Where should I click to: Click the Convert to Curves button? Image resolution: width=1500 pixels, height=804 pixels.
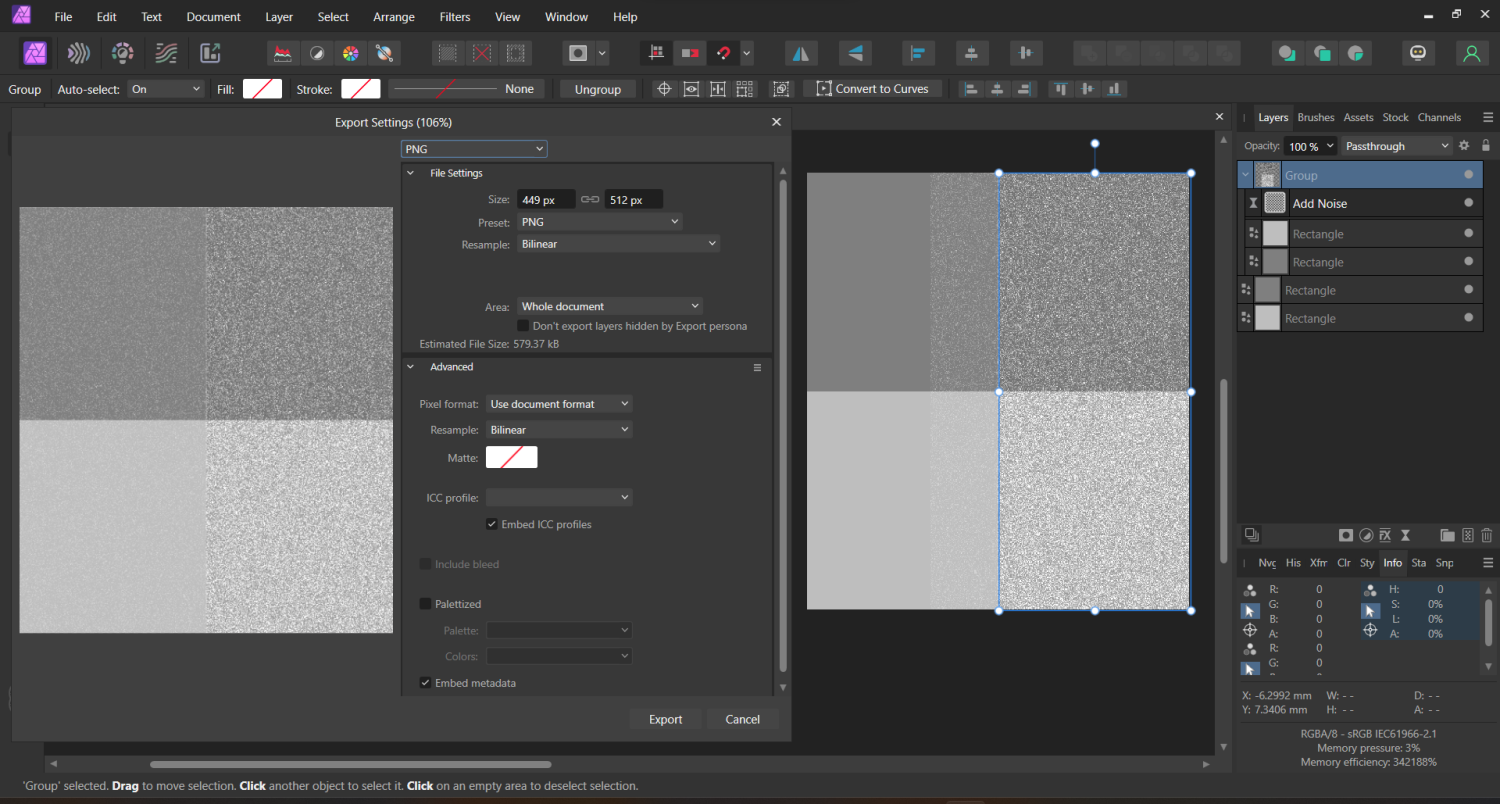pos(872,89)
